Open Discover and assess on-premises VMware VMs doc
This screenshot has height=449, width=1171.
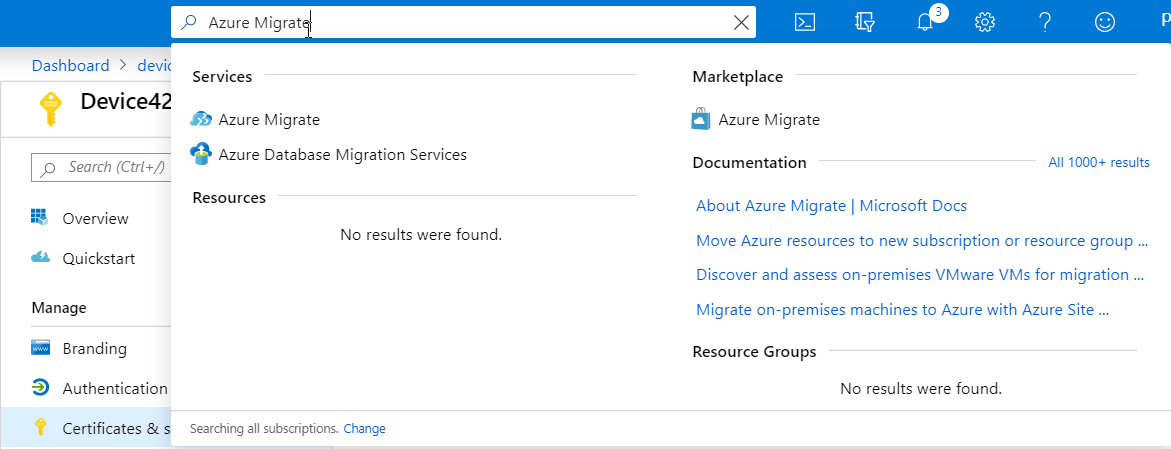click(920, 274)
